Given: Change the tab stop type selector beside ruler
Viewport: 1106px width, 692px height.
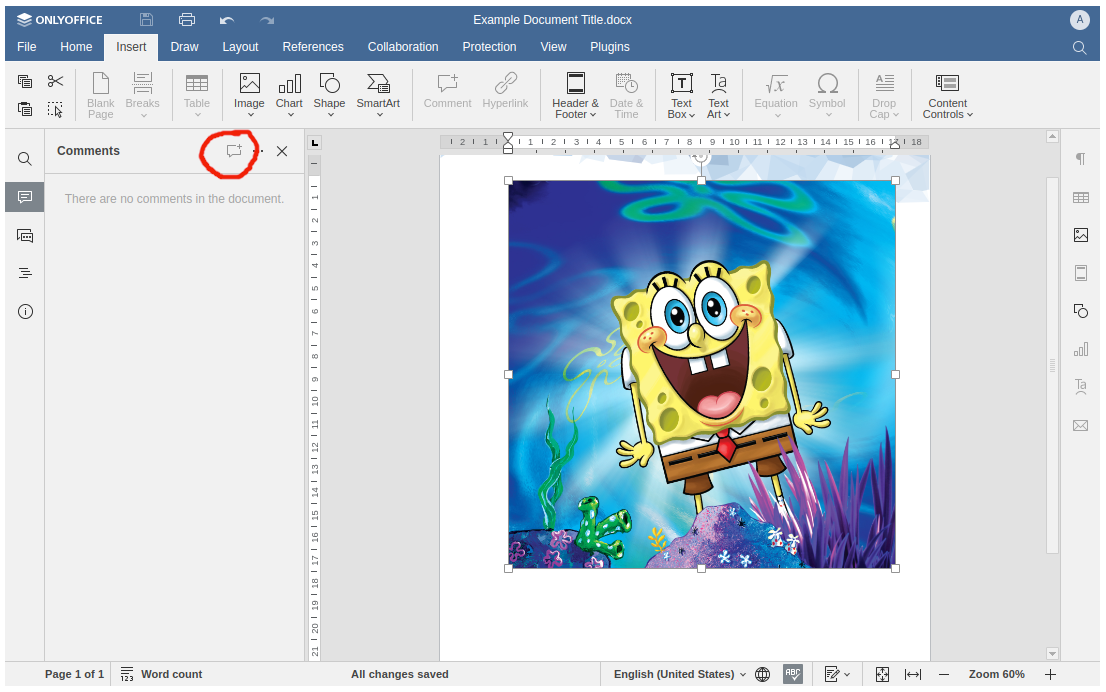Looking at the screenshot, I should [x=315, y=142].
